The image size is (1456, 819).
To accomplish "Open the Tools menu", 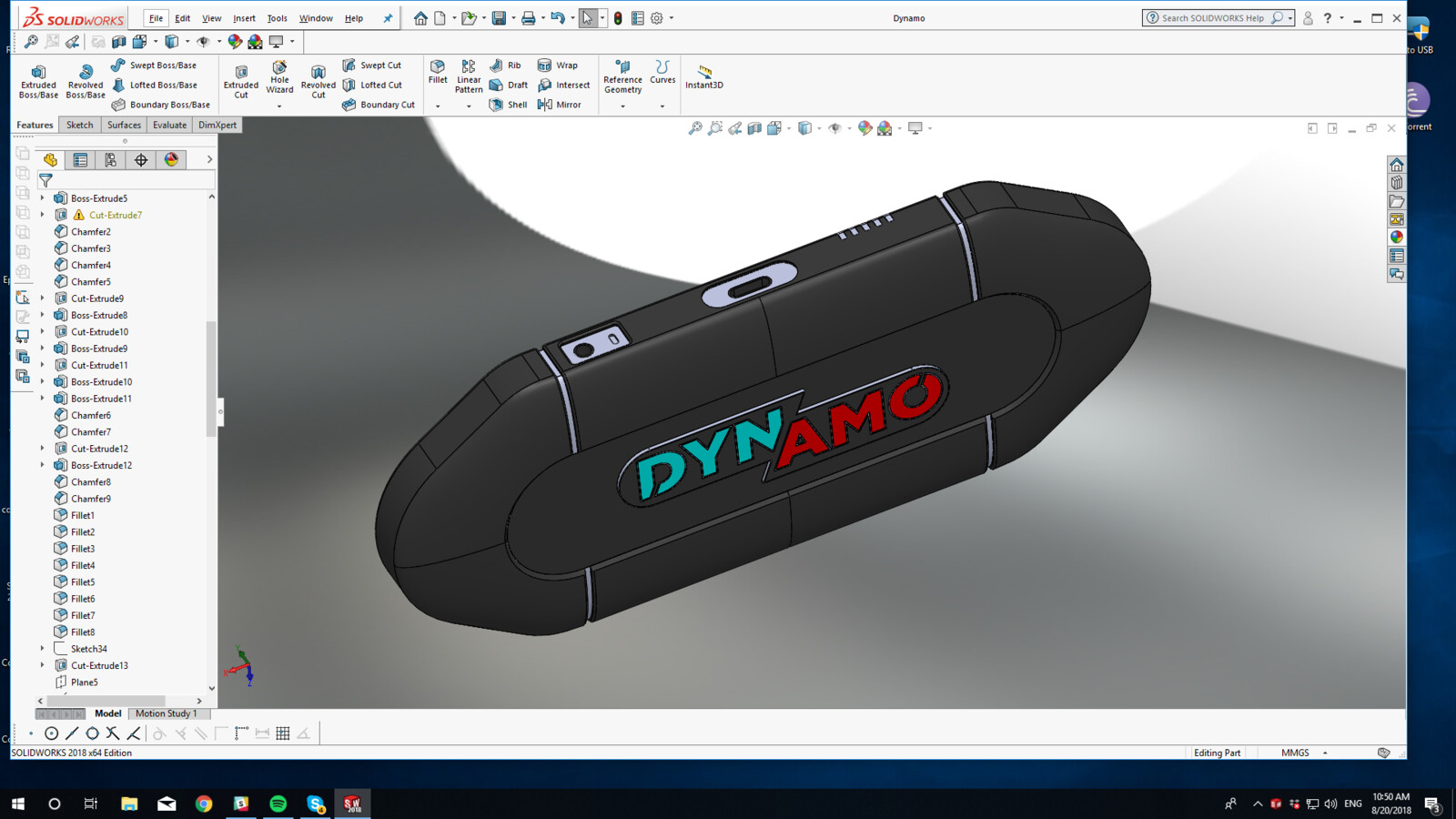I will pyautogui.click(x=277, y=18).
